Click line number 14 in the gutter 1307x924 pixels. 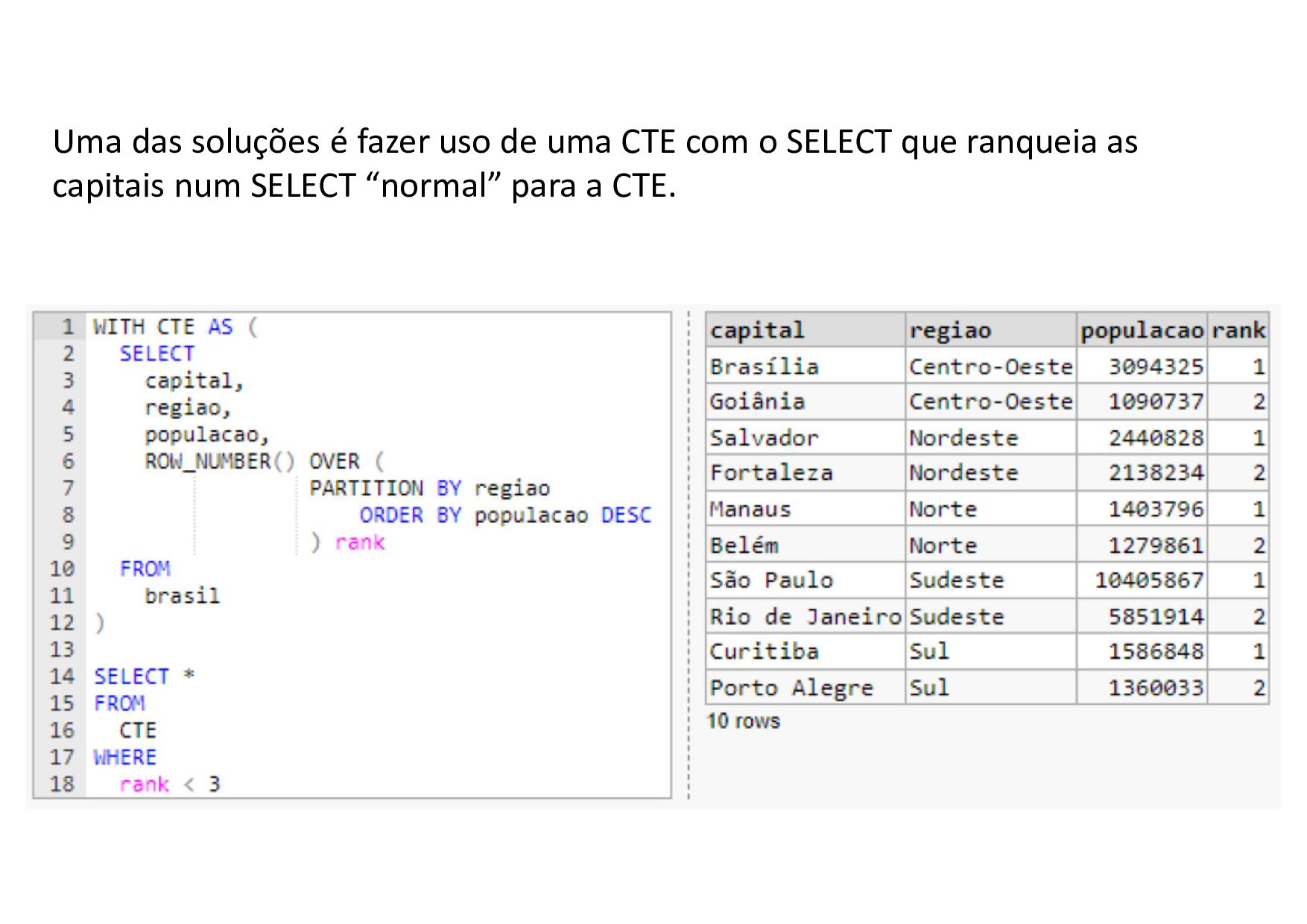point(63,677)
